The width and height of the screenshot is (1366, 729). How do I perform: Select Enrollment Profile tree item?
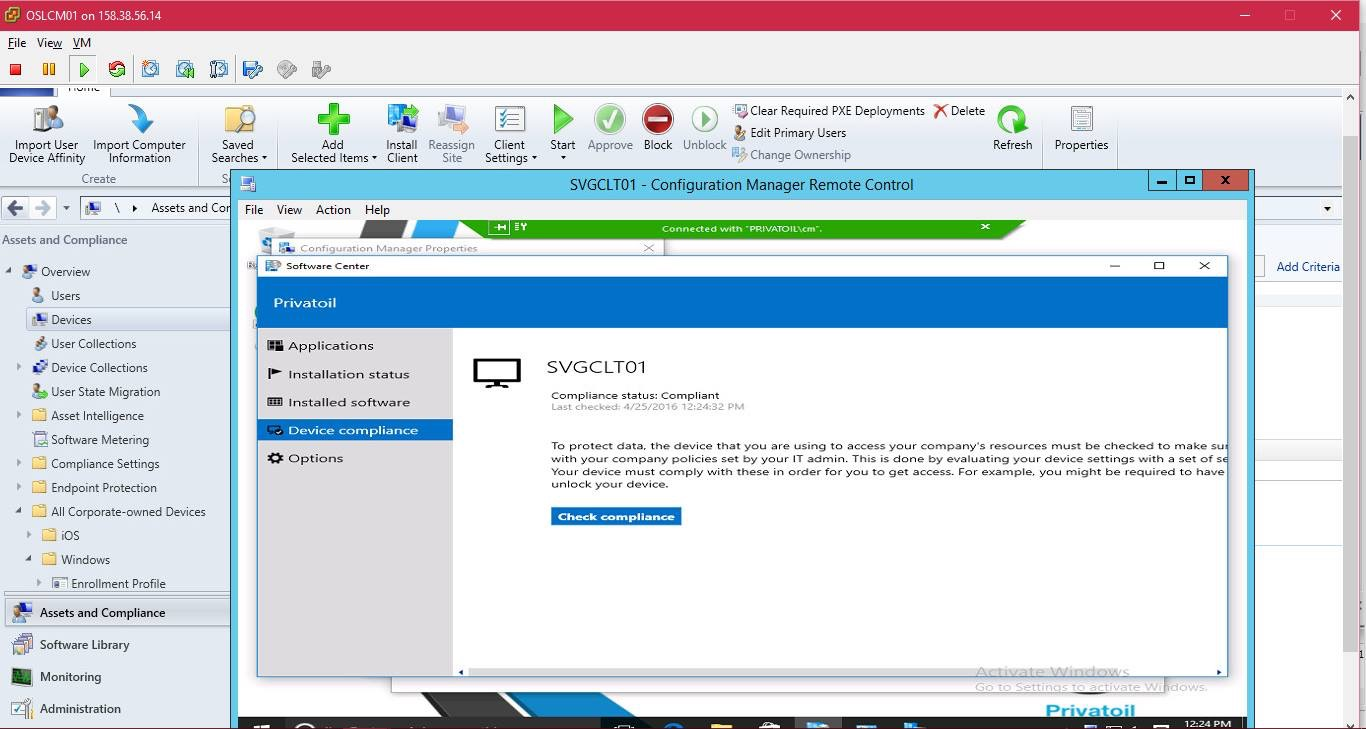(118, 584)
